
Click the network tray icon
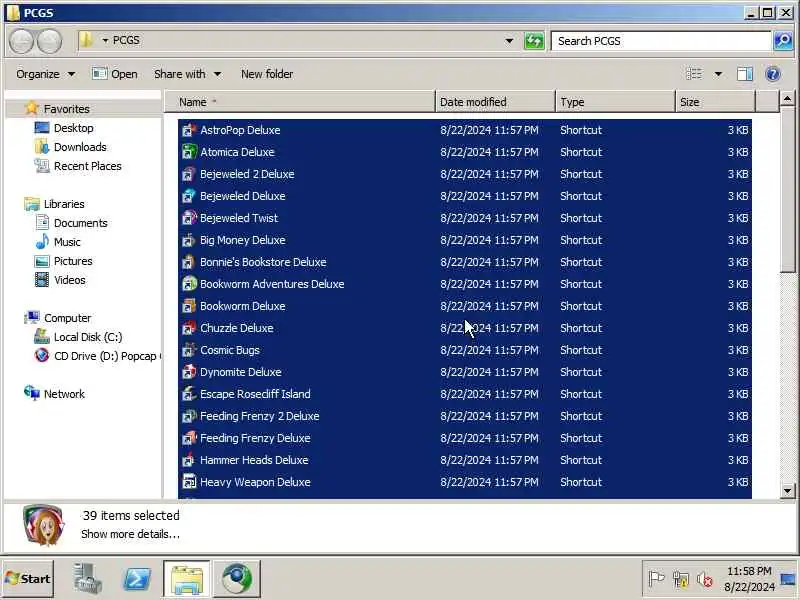tap(681, 580)
